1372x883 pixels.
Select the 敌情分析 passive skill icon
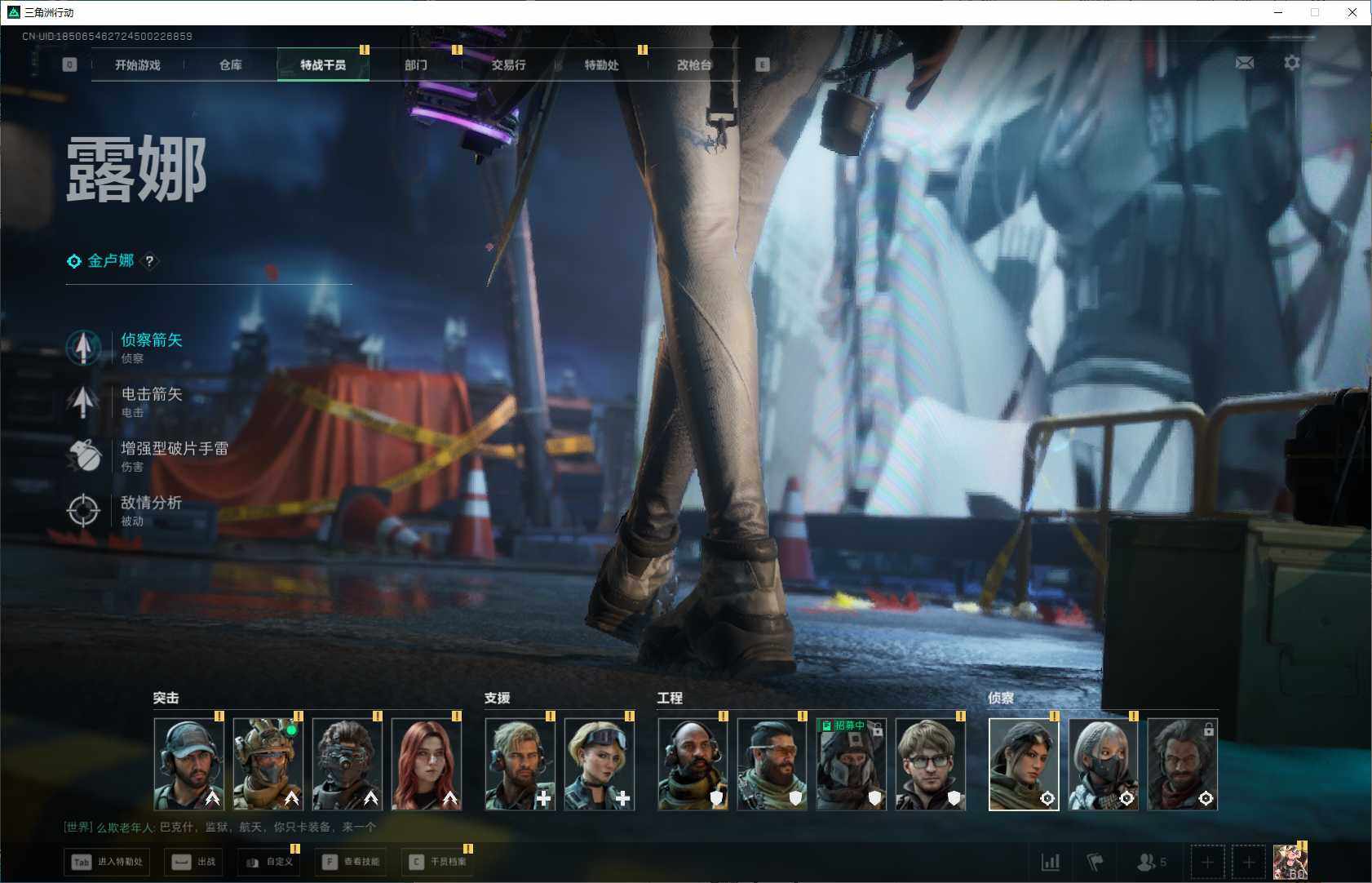83,510
